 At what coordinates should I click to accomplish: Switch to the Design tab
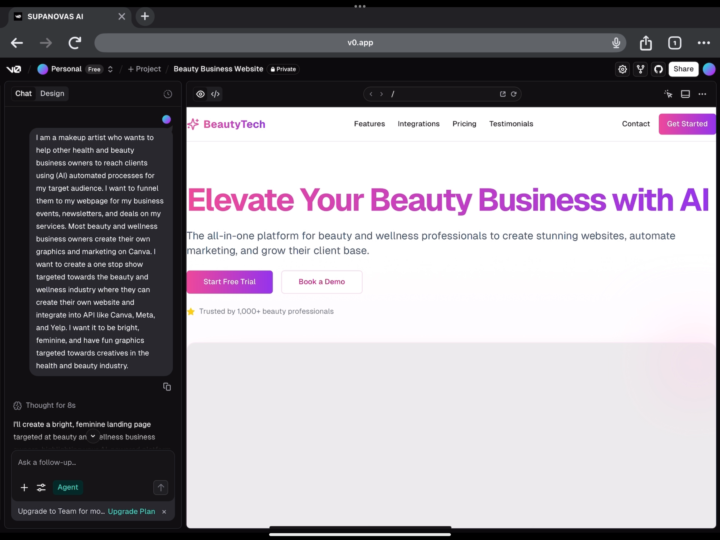click(52, 94)
